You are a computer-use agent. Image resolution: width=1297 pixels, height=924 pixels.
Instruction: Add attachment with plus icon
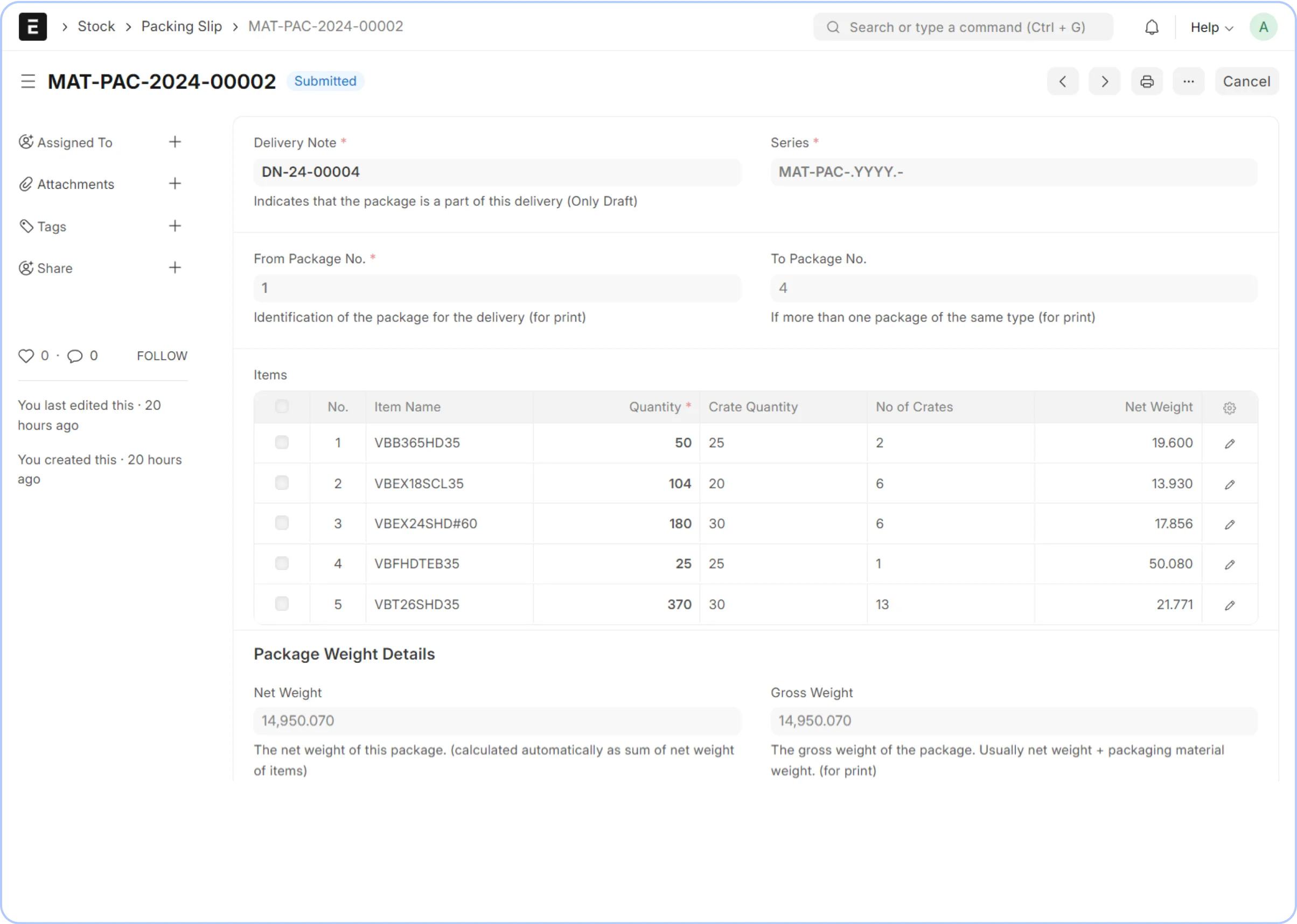pyautogui.click(x=175, y=184)
